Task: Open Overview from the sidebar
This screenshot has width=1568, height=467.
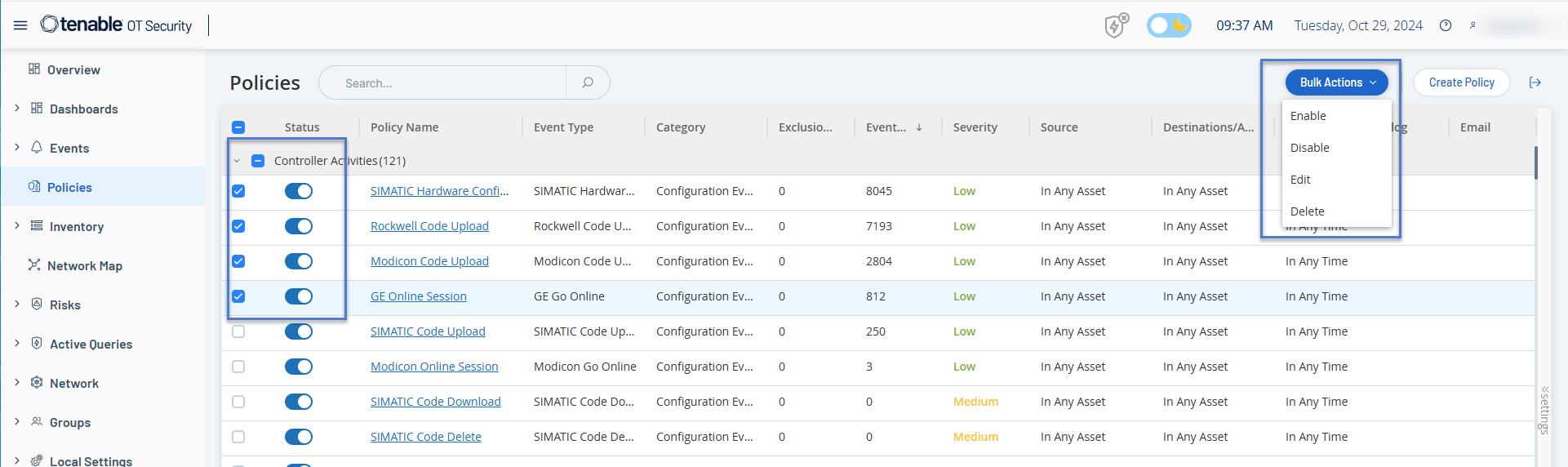Action: [x=73, y=70]
